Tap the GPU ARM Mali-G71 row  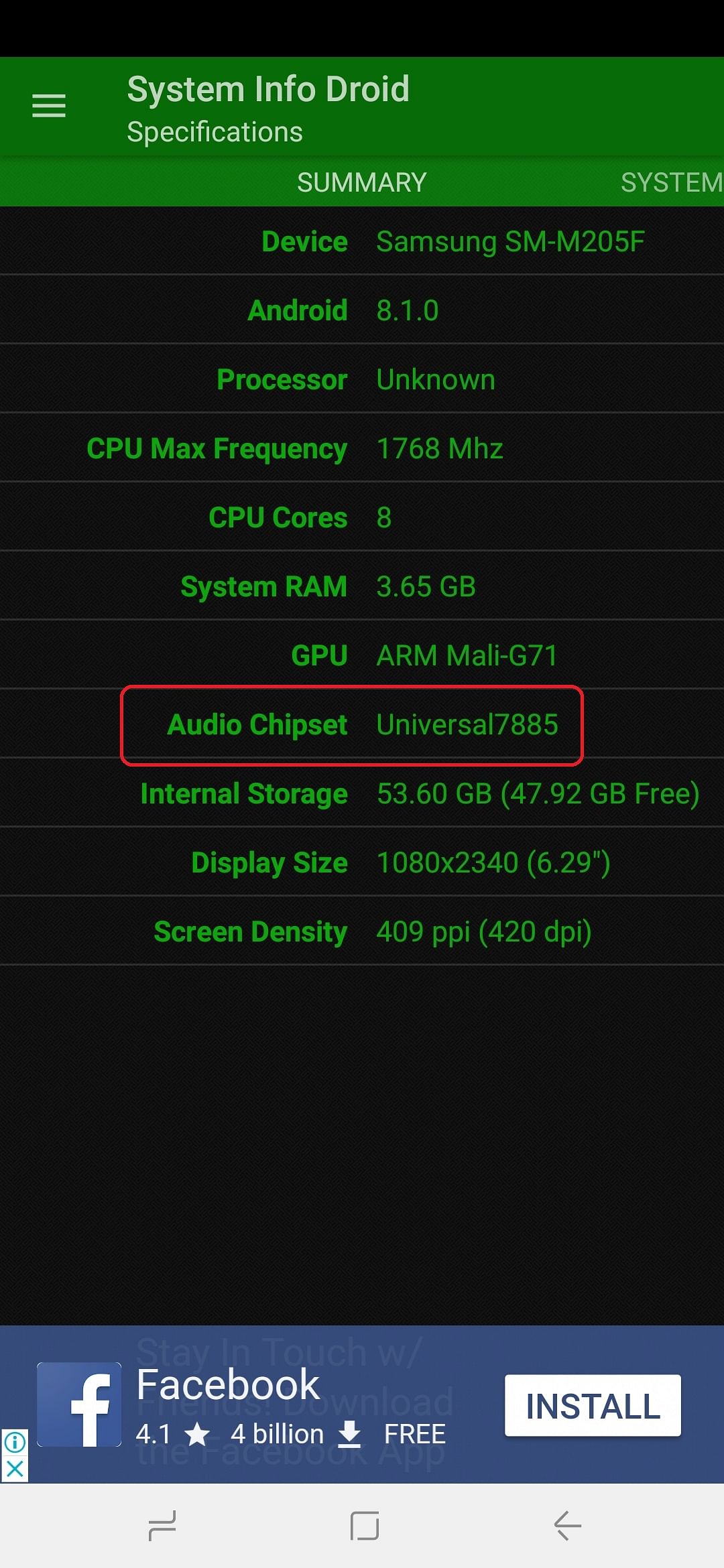click(362, 655)
